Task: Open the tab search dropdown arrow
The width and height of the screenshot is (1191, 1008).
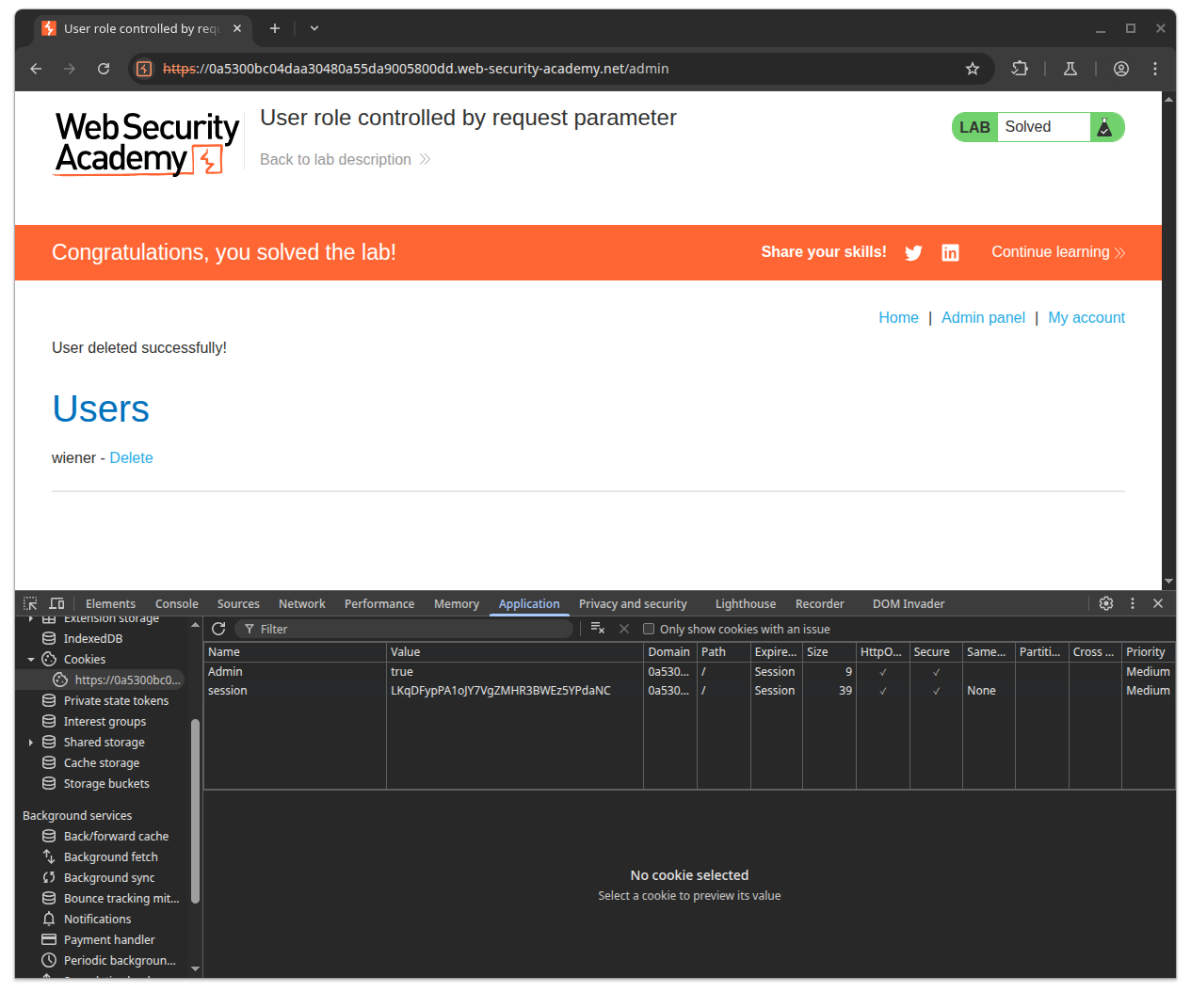Action: click(314, 28)
